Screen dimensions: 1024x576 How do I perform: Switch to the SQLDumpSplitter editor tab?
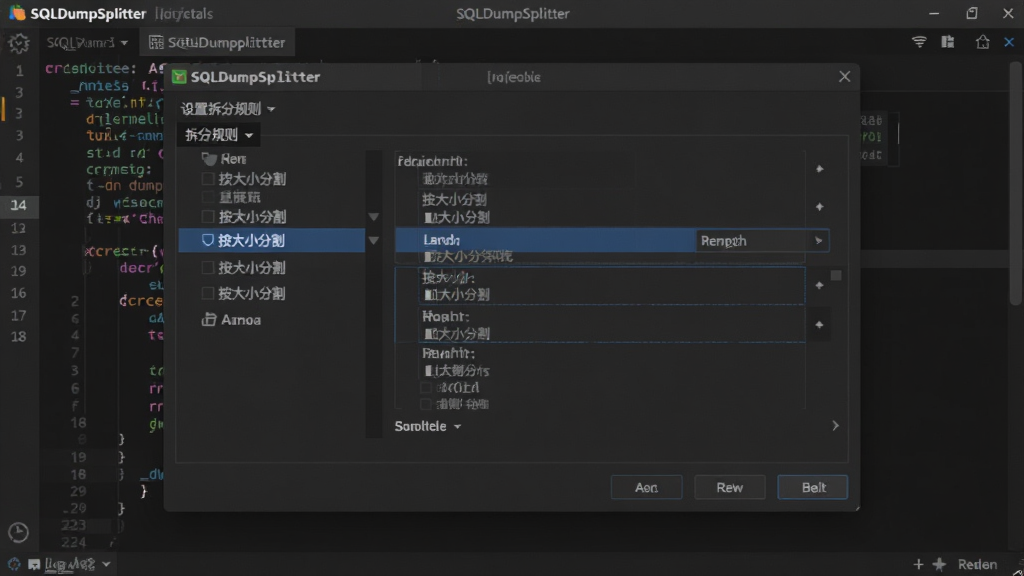[217, 42]
